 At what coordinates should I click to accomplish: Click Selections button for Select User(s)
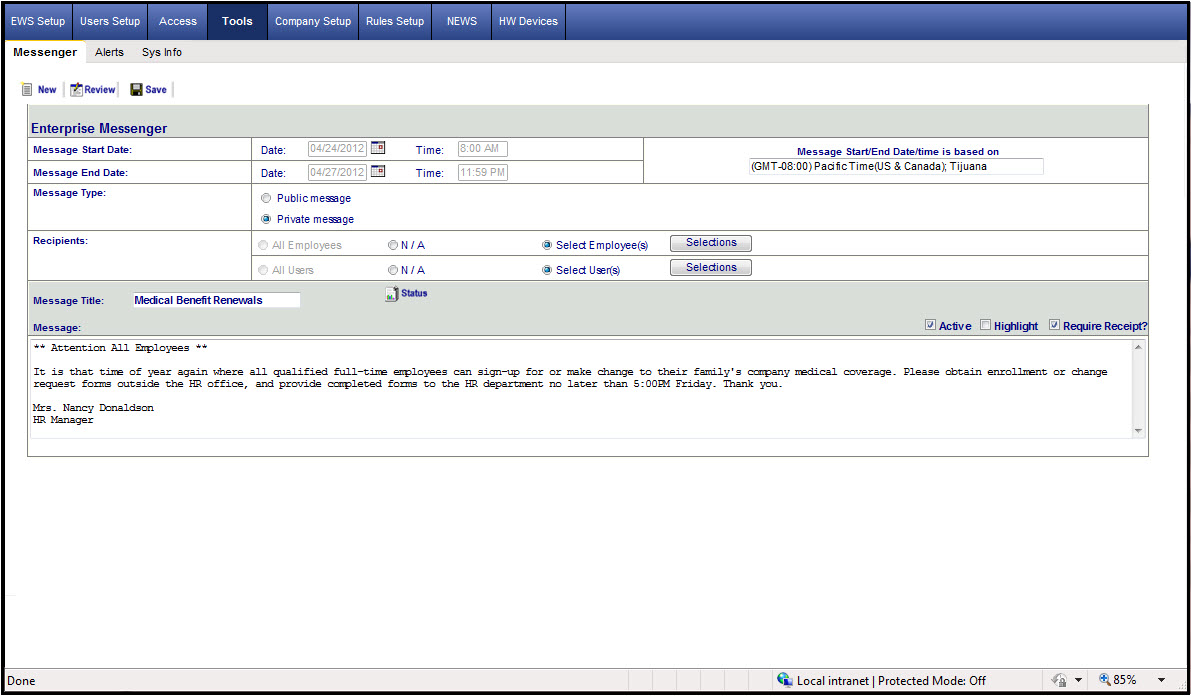tap(711, 268)
